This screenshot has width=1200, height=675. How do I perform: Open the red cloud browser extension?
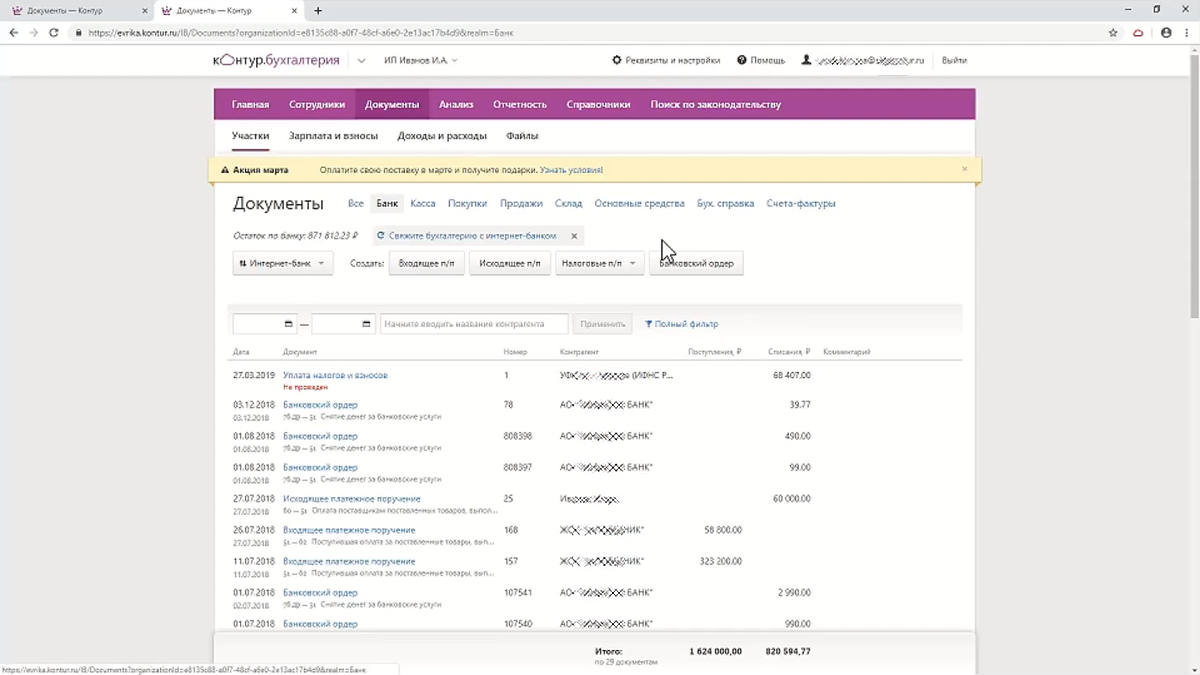pyautogui.click(x=1138, y=32)
